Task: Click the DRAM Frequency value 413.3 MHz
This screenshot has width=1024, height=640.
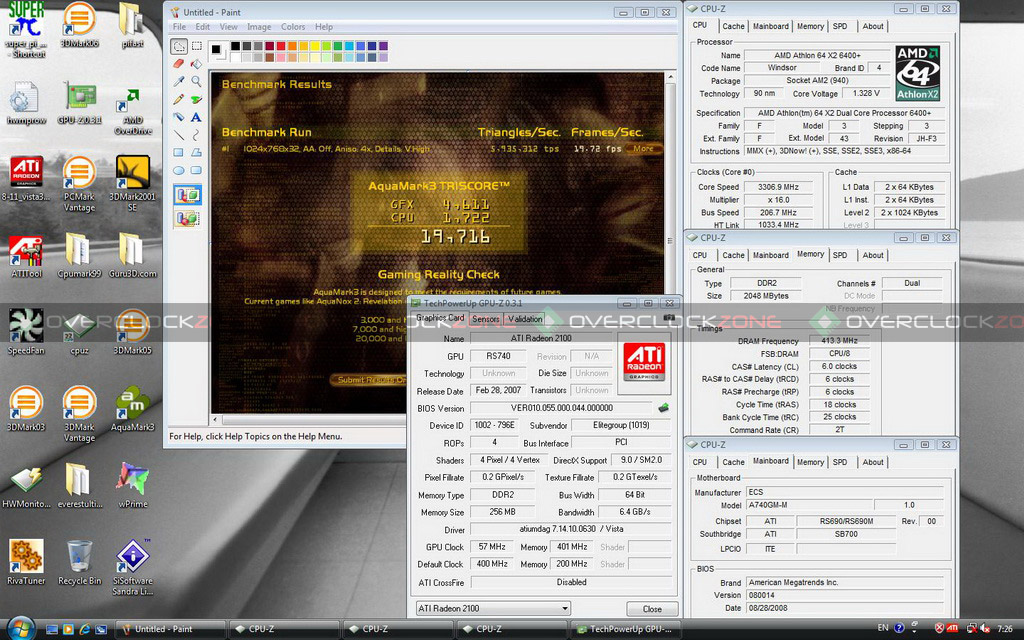Action: coord(839,341)
